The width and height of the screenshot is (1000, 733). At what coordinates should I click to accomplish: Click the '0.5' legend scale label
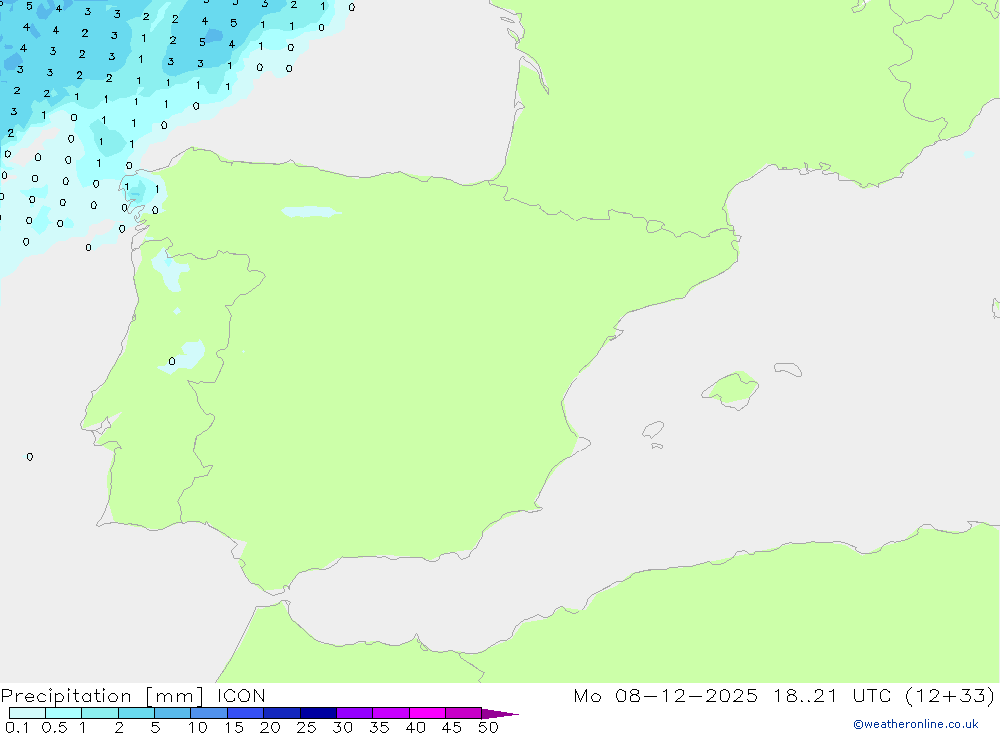(54, 727)
